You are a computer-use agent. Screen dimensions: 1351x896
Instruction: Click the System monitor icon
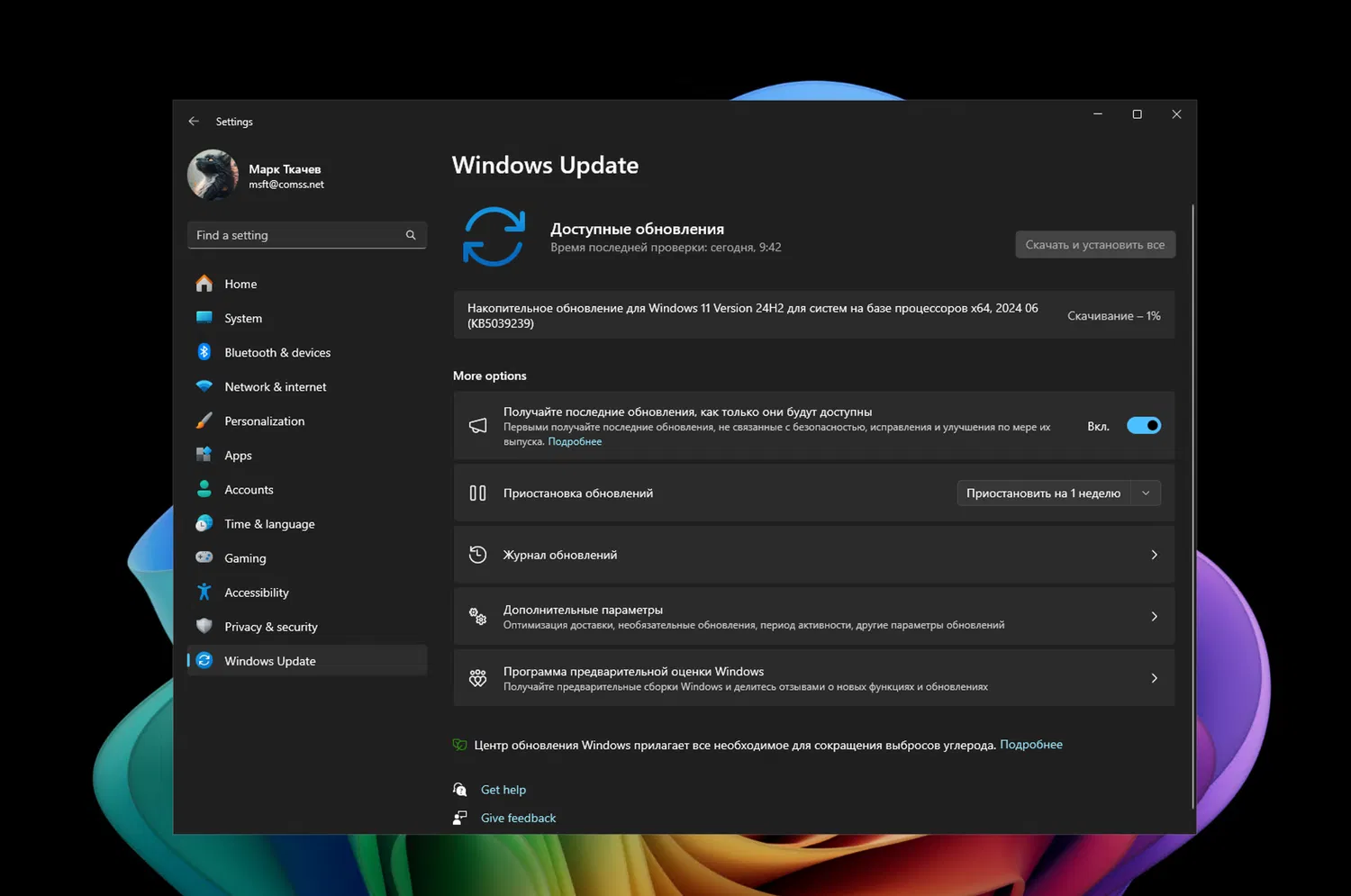tap(204, 318)
